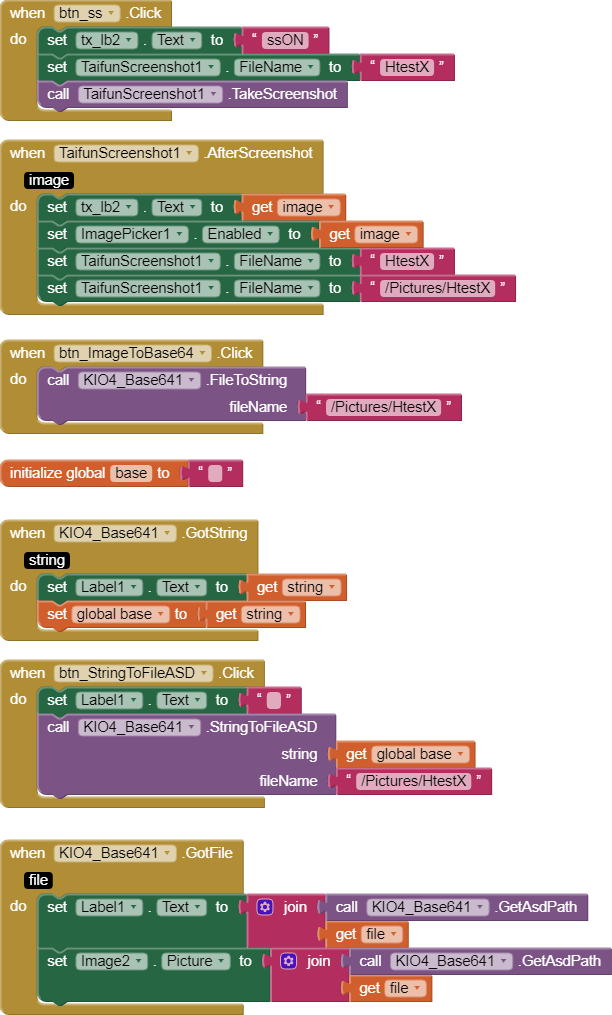Select the .GotString event label
The width and height of the screenshot is (612, 1015).
(x=214, y=533)
